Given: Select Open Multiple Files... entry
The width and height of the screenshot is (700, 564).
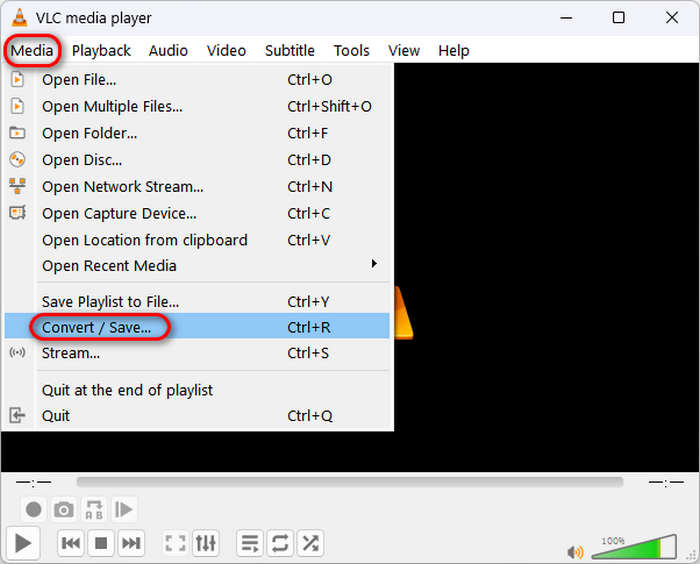Looking at the screenshot, I should coord(197,107).
